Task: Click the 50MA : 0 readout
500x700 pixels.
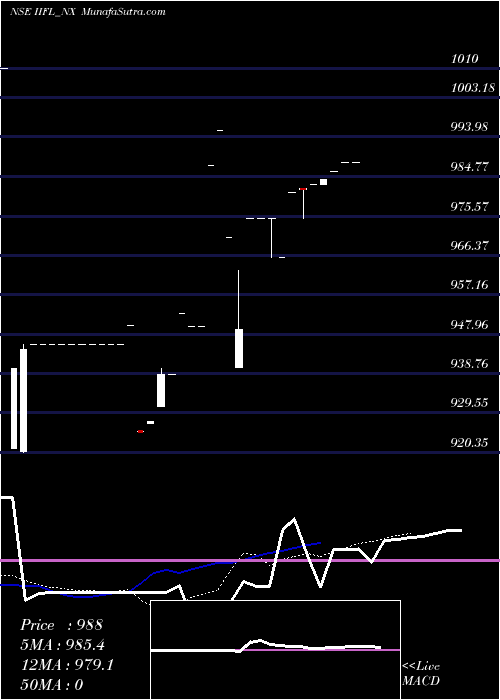Action: (x=52, y=684)
